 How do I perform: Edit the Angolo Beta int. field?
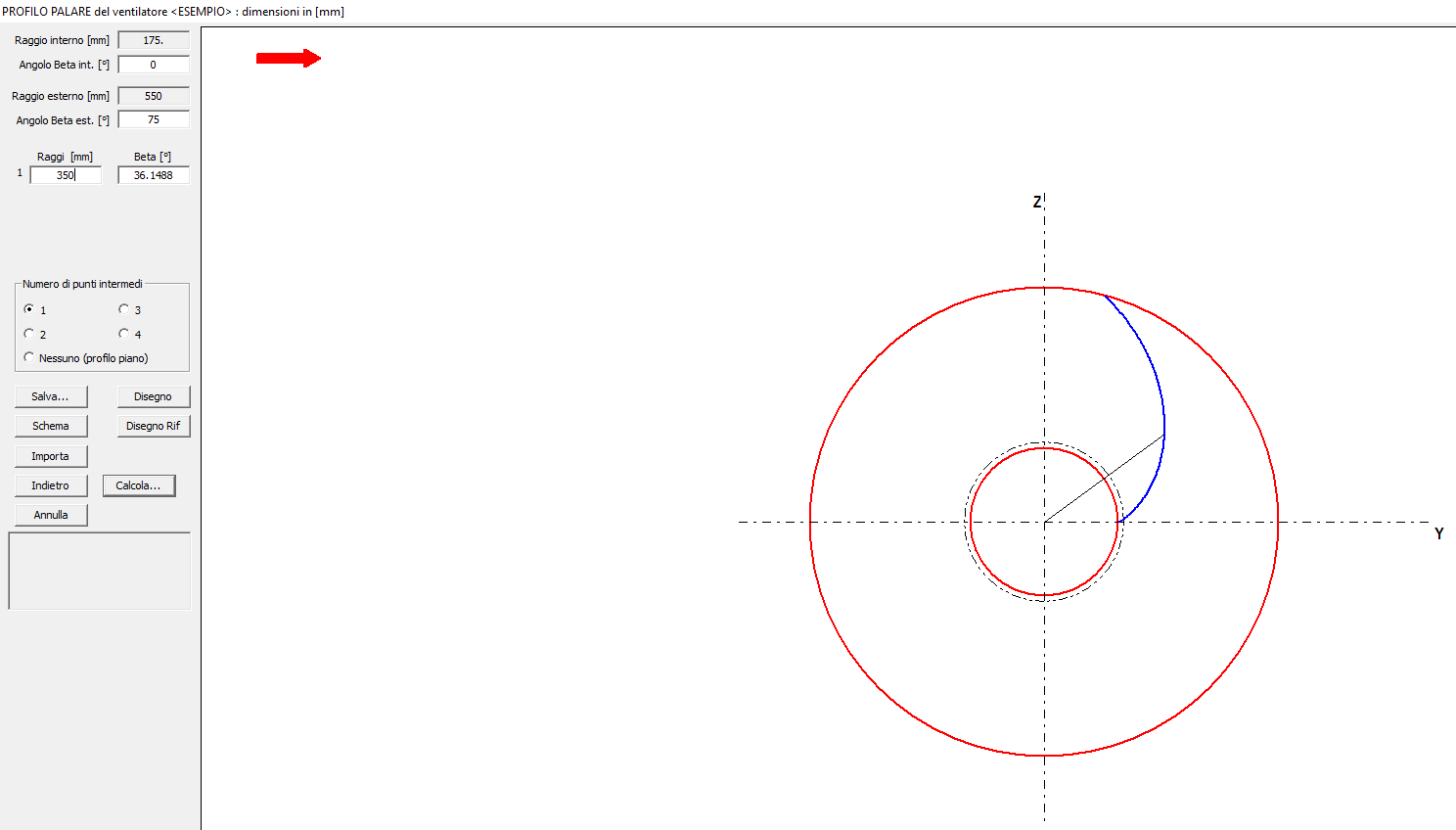click(154, 65)
